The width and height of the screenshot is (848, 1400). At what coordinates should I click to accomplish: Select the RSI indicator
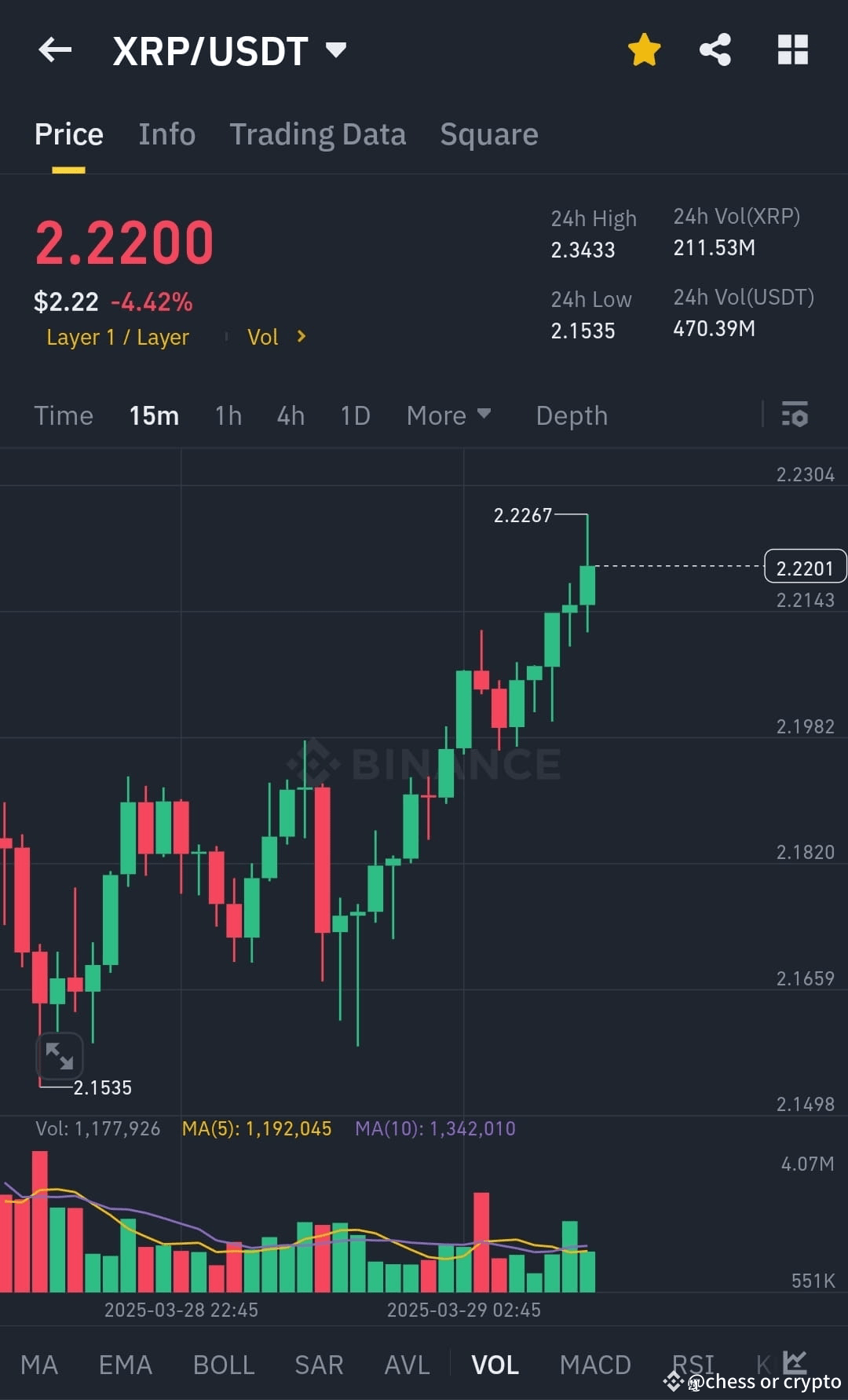(692, 1365)
